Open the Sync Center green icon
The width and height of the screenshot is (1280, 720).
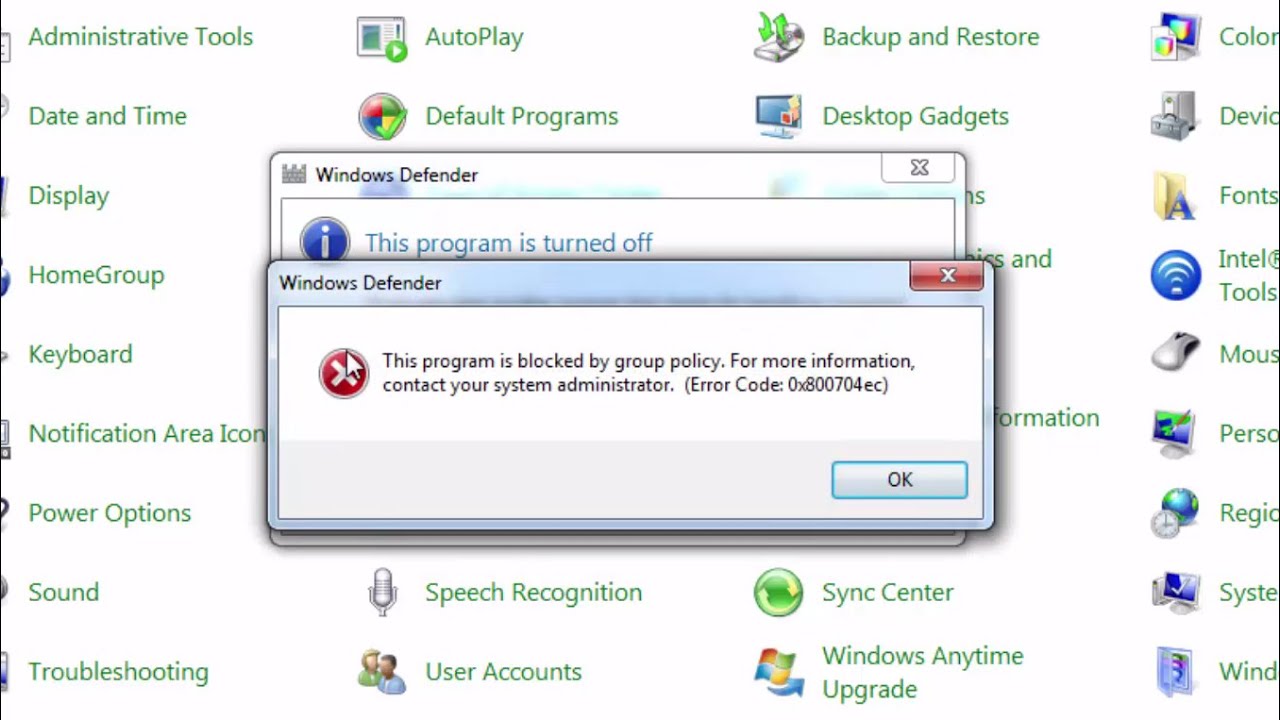click(x=779, y=592)
